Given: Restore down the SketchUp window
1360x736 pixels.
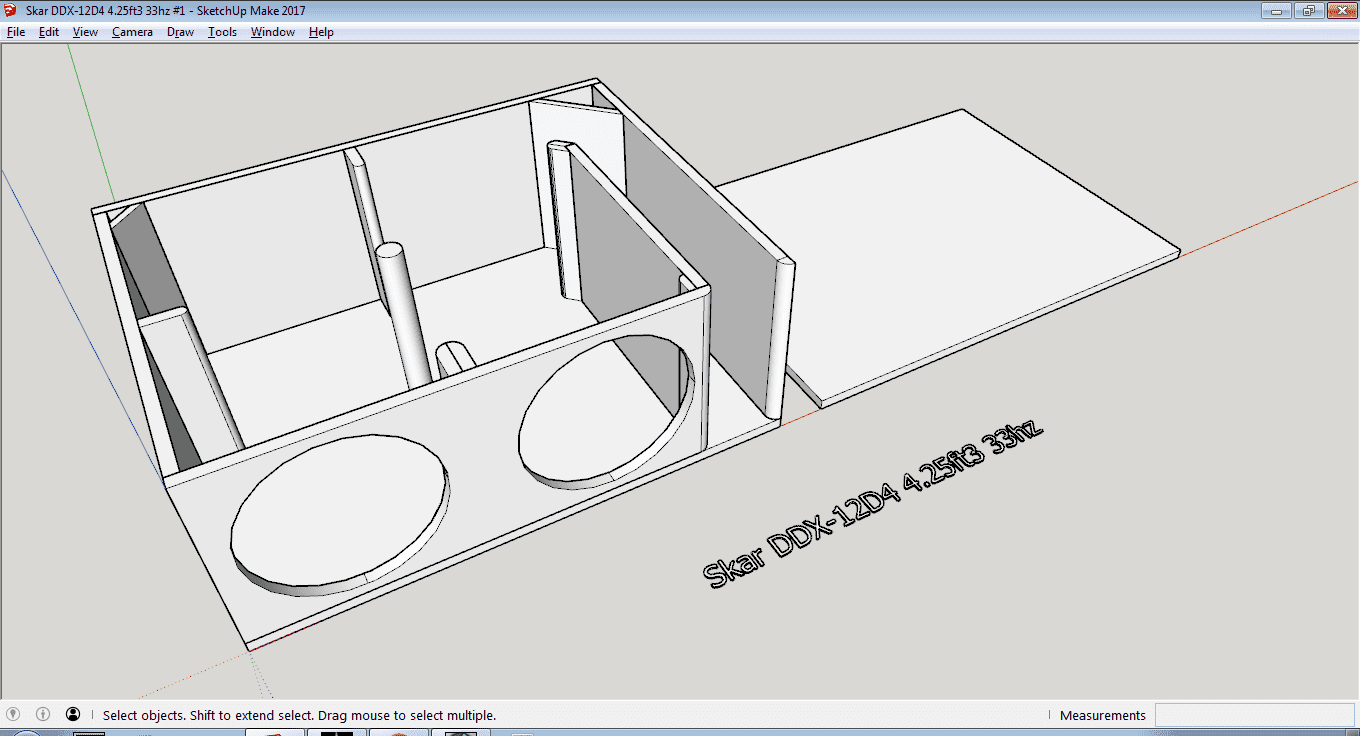Looking at the screenshot, I should click(1307, 10).
